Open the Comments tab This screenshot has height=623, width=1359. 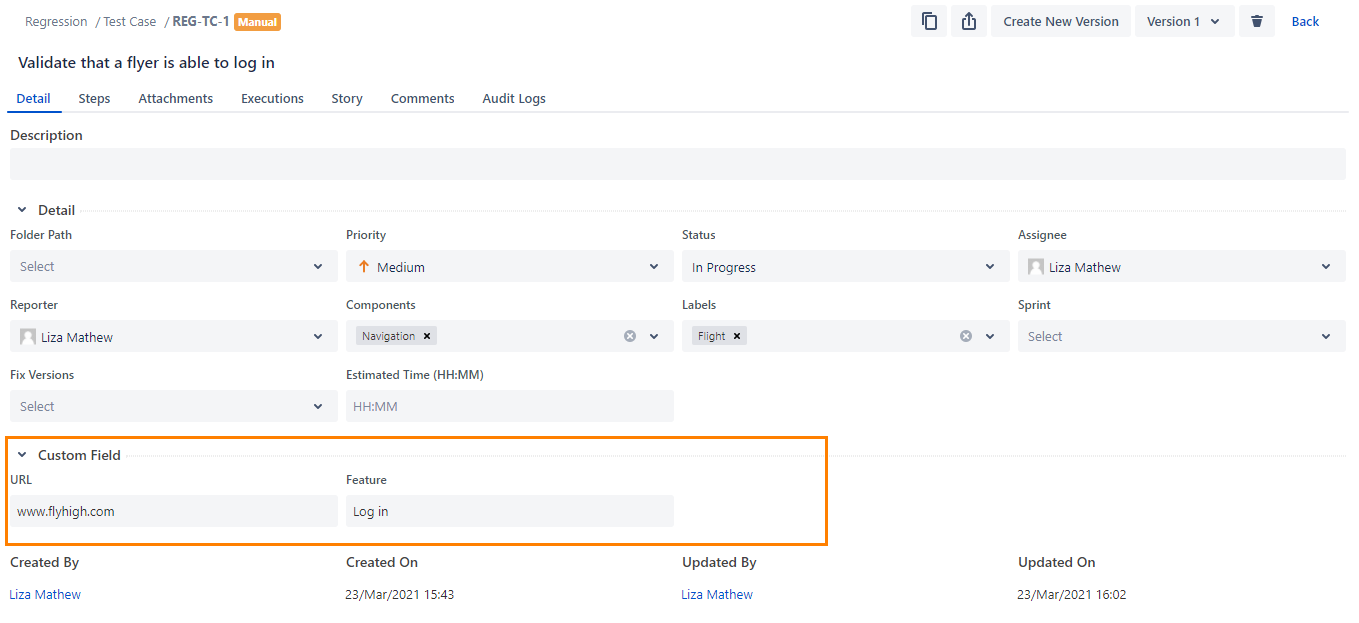point(422,98)
